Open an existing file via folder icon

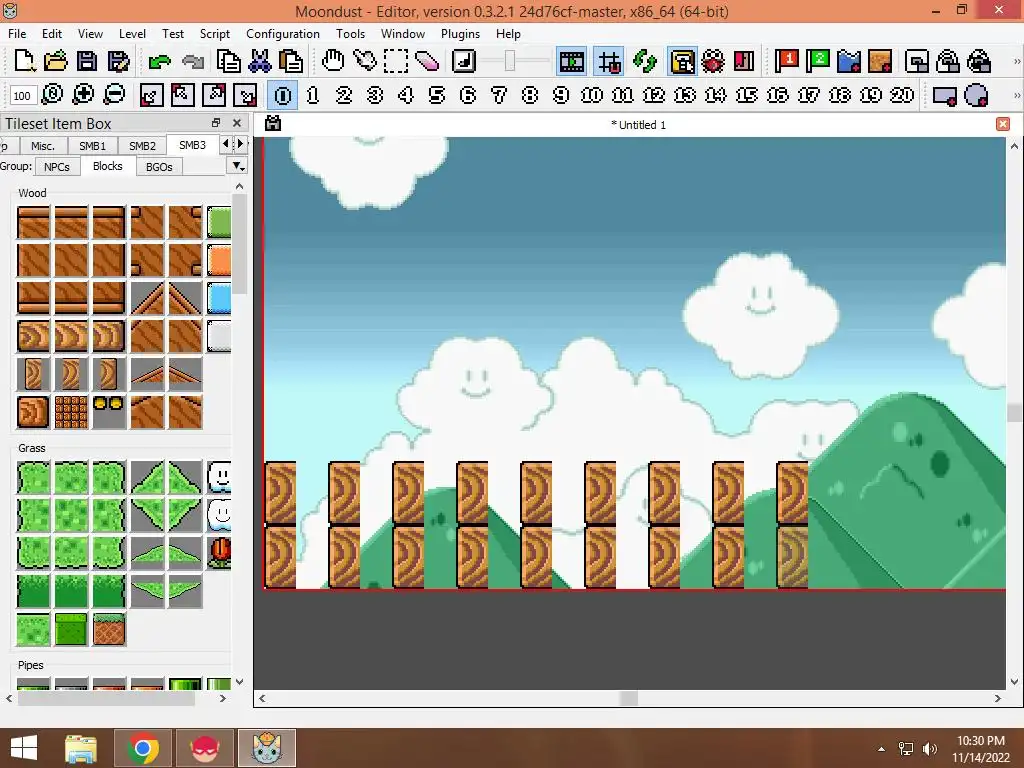(x=56, y=61)
